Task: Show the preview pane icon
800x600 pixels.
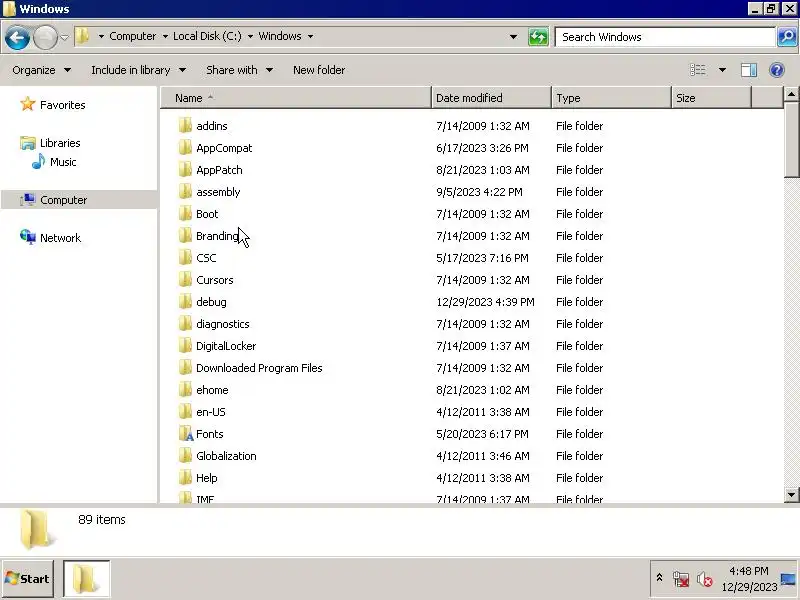Action: point(748,70)
